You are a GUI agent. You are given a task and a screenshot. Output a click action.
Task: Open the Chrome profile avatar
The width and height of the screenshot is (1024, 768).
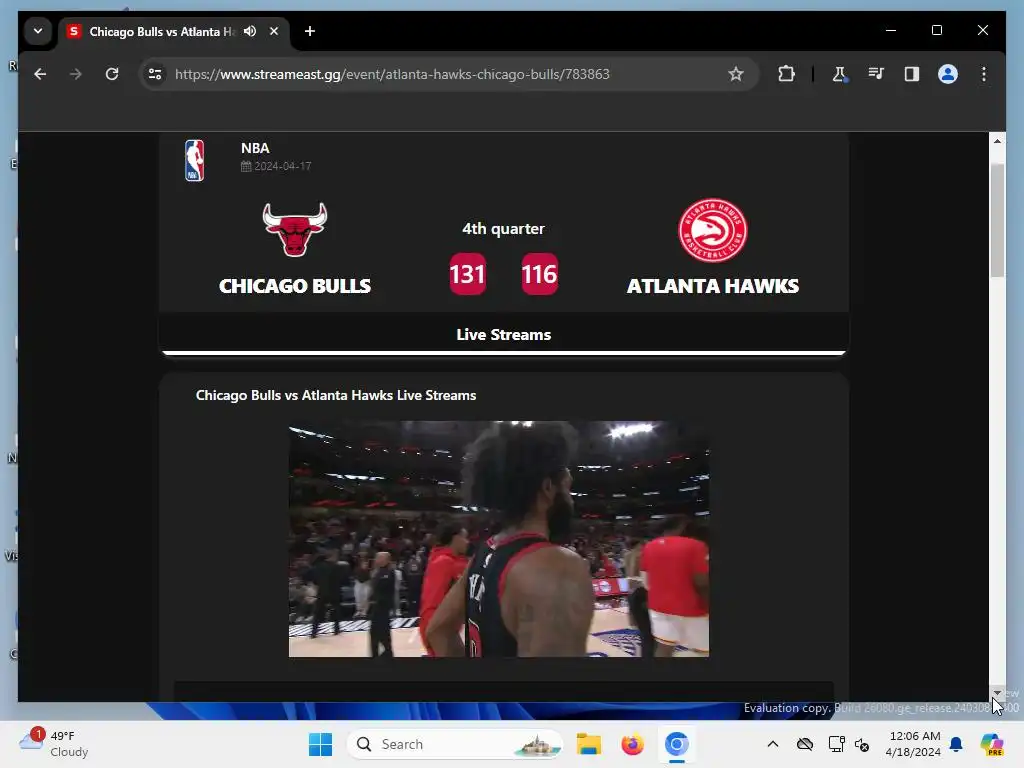(x=948, y=74)
